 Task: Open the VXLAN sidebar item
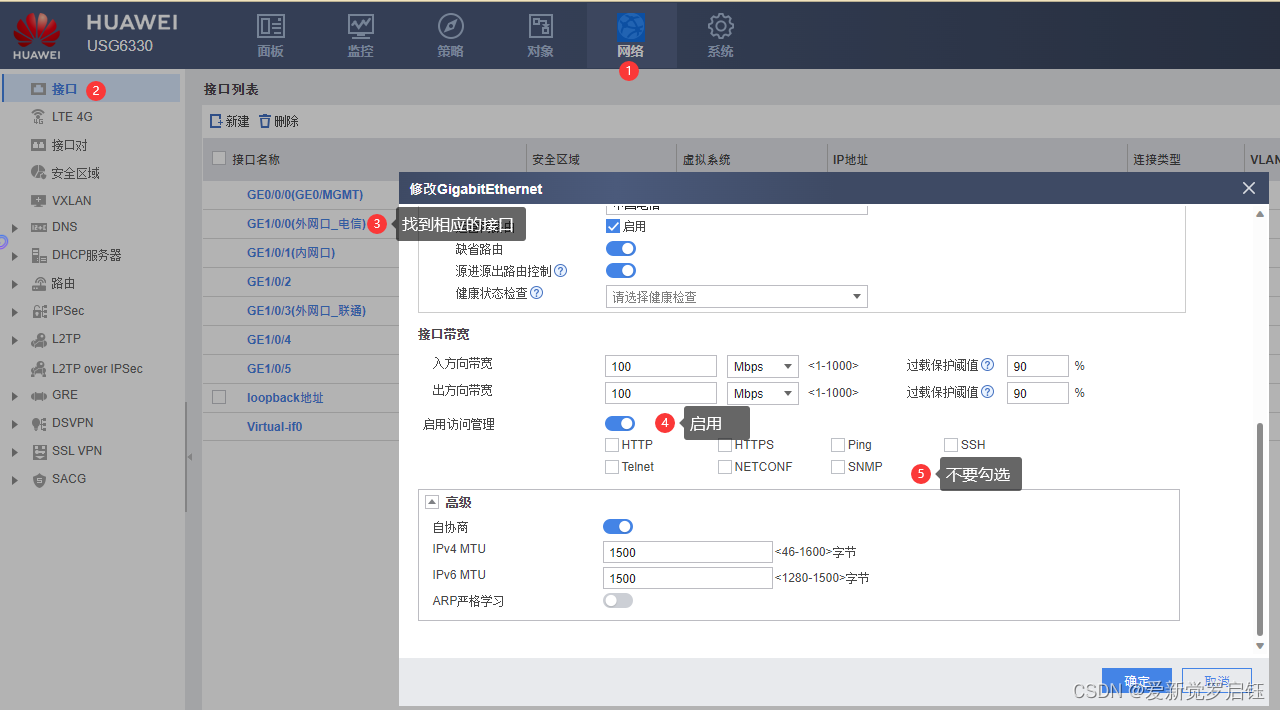(71, 200)
